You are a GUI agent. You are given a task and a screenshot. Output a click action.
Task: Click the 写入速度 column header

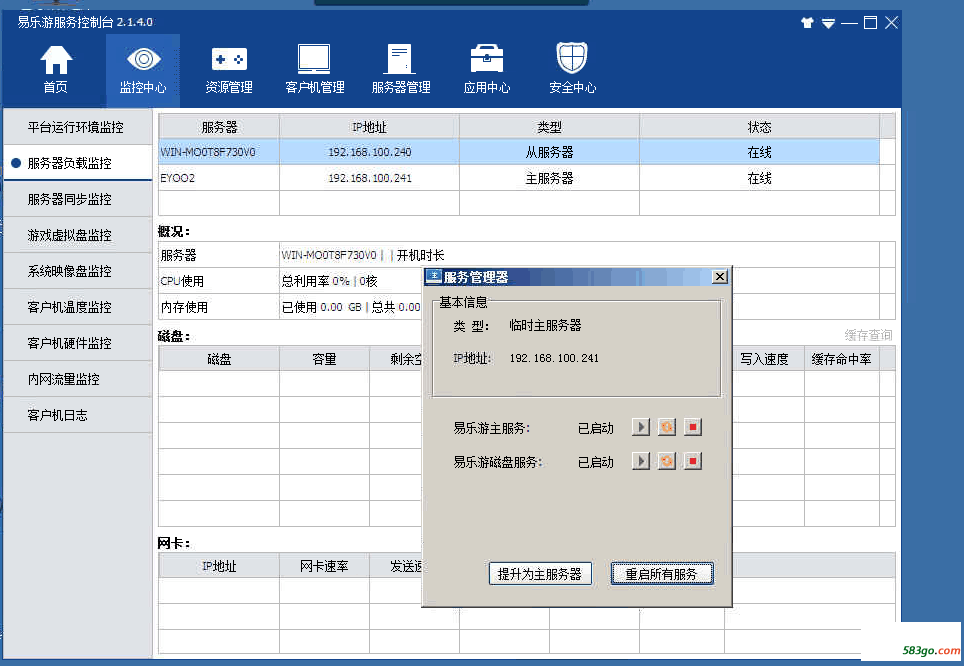click(764, 359)
